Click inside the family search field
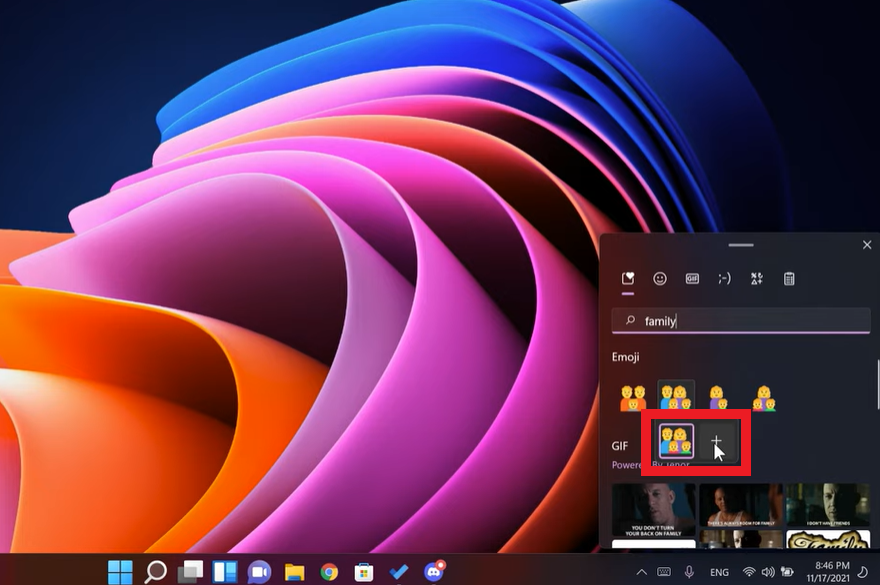 tap(740, 321)
